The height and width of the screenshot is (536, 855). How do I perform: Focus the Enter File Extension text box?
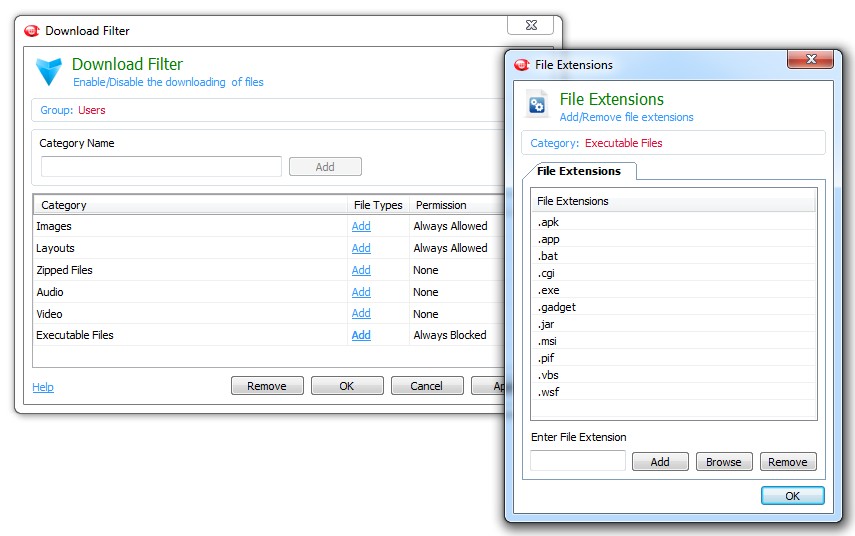coord(577,461)
